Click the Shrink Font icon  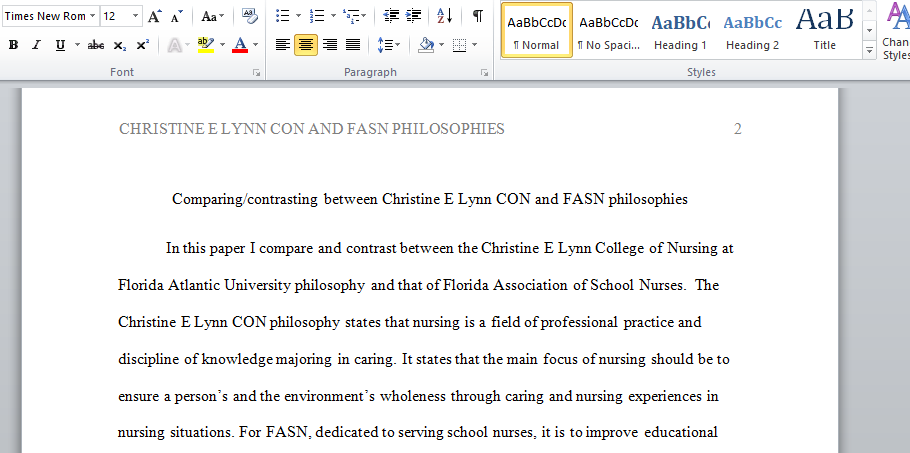[x=177, y=16]
